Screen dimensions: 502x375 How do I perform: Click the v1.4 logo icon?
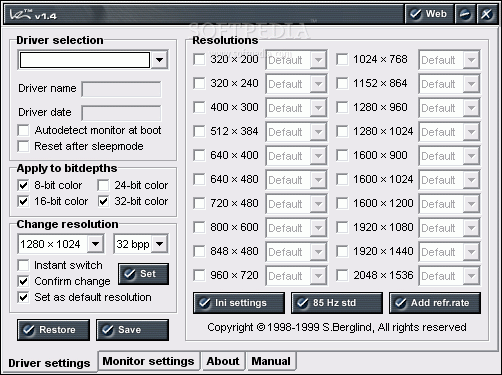tap(33, 15)
